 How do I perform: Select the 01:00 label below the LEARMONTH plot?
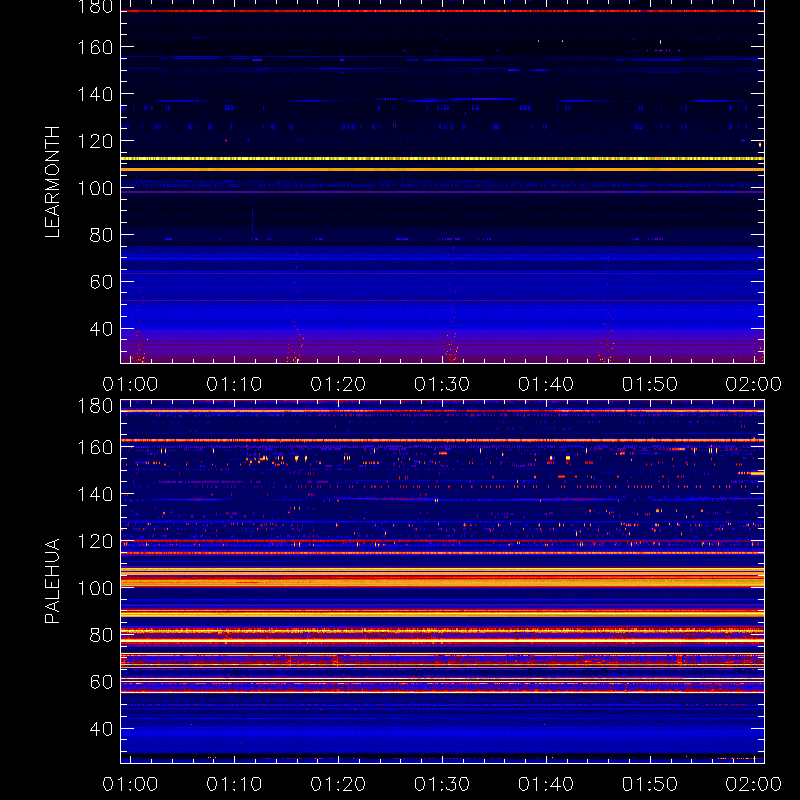click(x=130, y=384)
